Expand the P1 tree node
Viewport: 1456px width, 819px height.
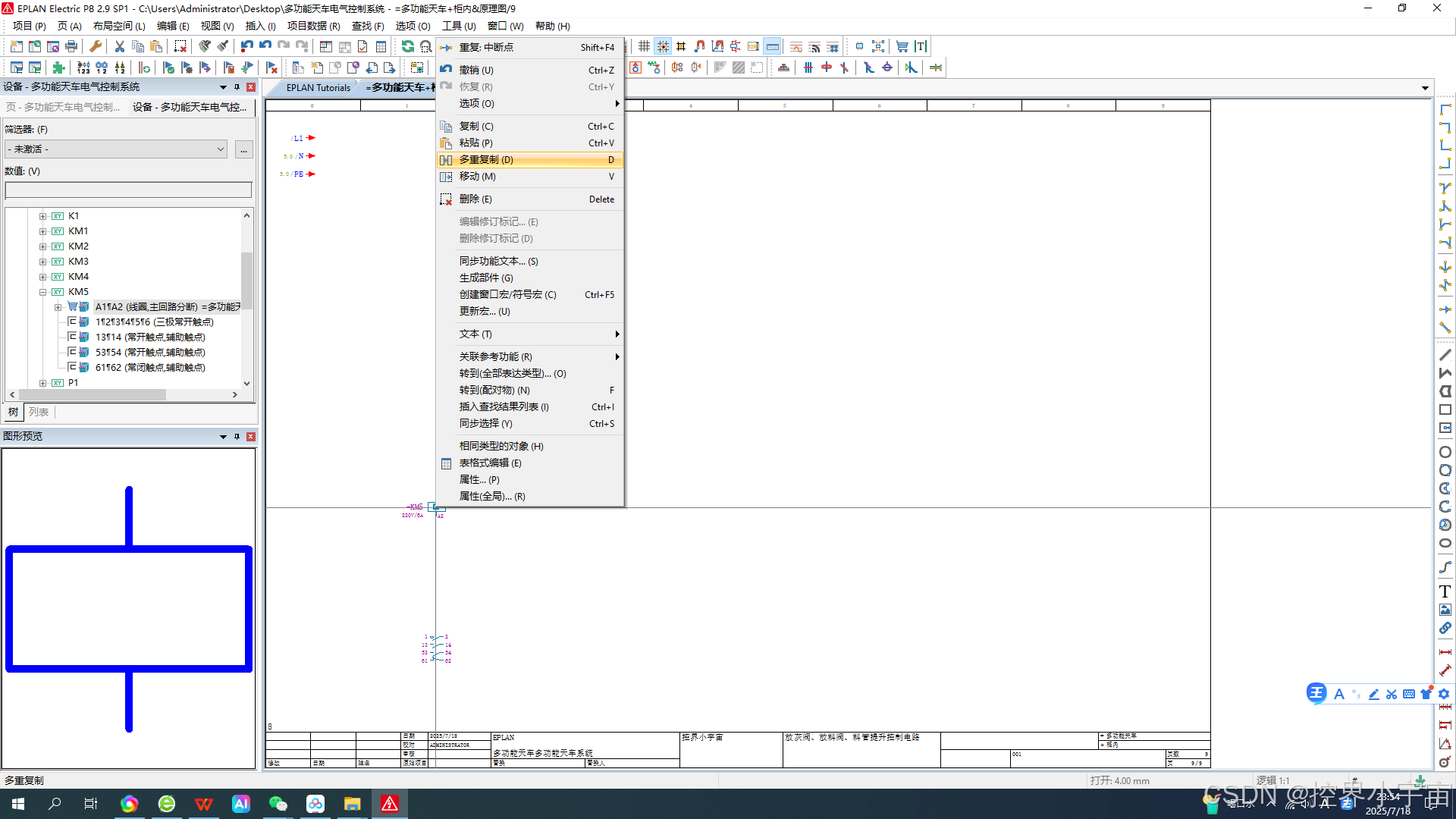coord(43,383)
